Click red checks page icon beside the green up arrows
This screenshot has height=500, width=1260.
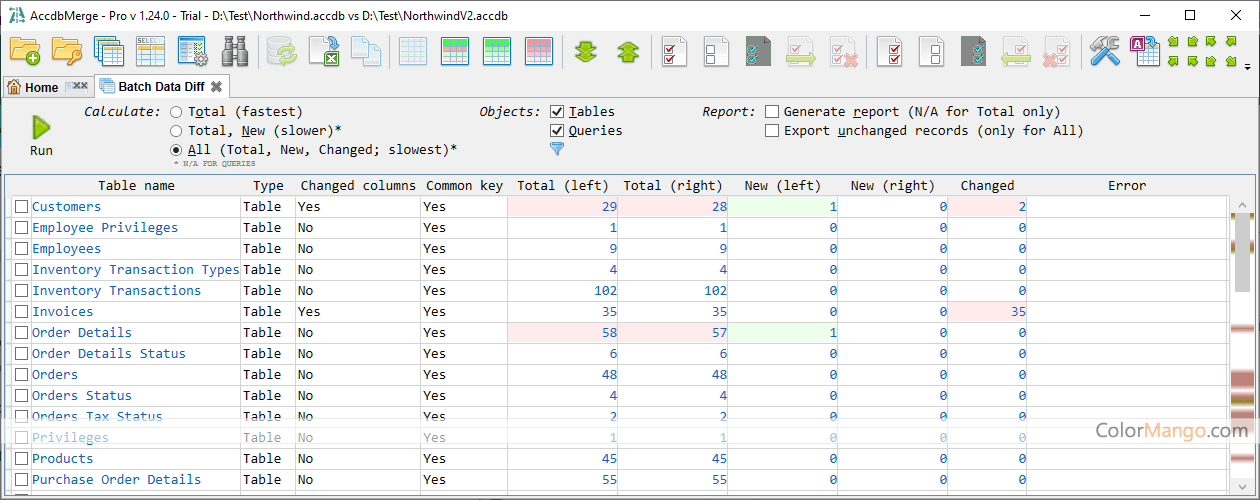(x=675, y=51)
